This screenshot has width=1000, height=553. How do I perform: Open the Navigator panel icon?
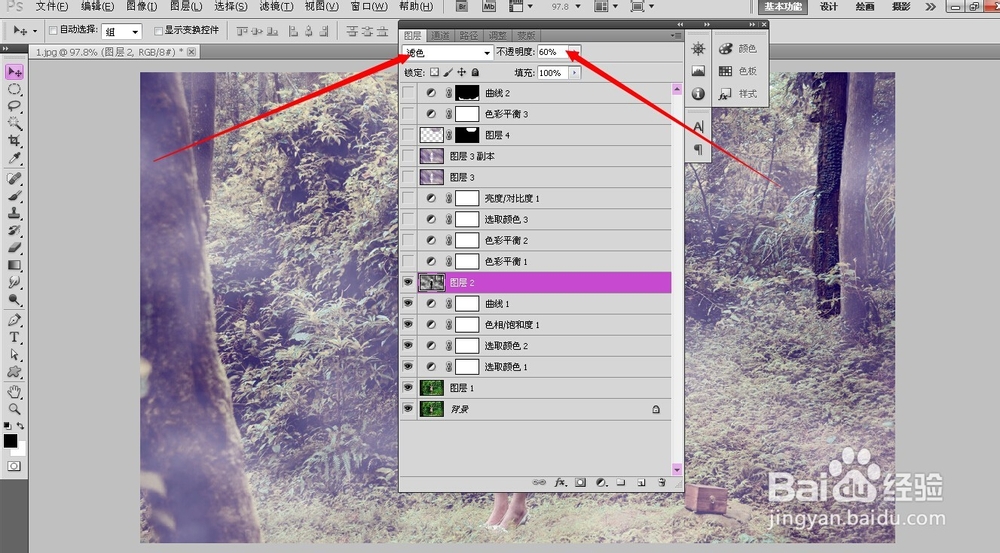coord(698,49)
